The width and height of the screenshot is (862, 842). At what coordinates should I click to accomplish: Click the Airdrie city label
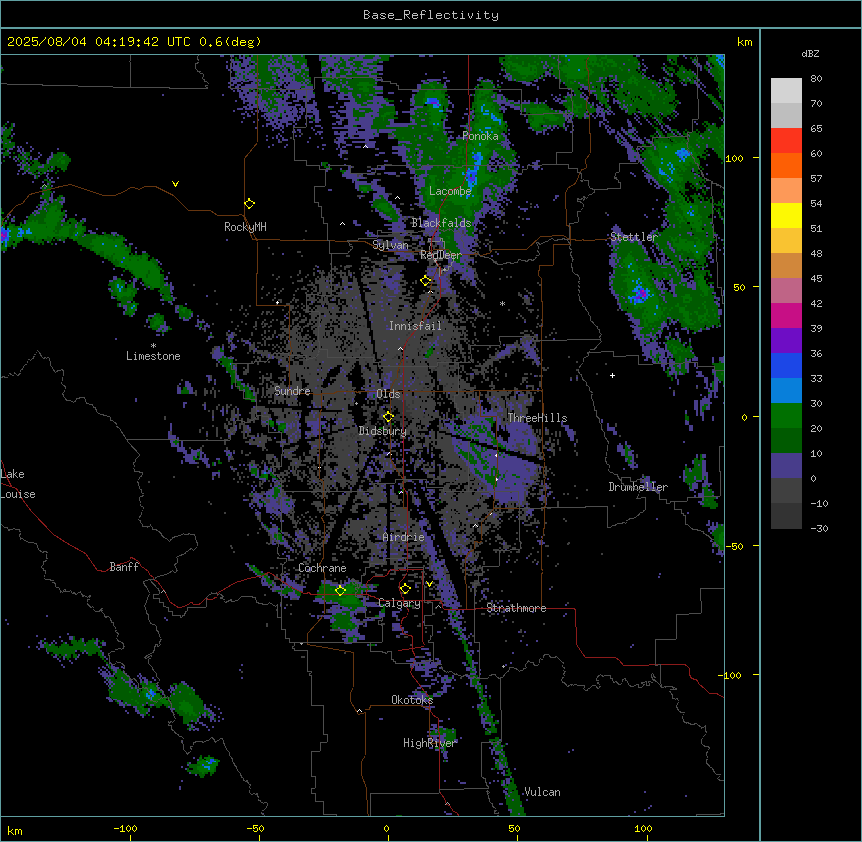click(404, 537)
